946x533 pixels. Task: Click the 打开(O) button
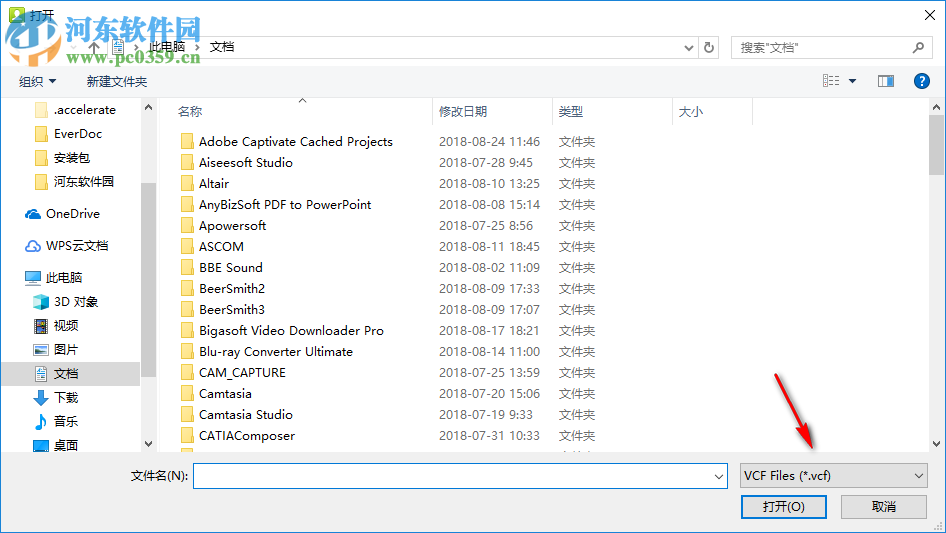(x=784, y=507)
